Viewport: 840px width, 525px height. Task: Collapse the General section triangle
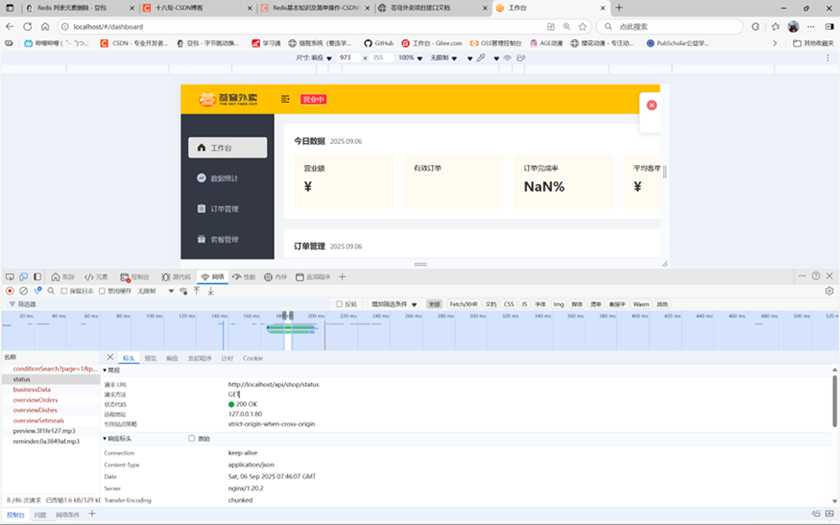coord(105,370)
